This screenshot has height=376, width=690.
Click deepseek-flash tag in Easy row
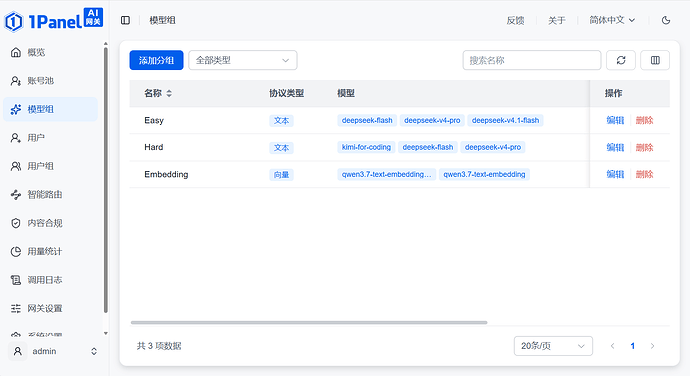(367, 120)
